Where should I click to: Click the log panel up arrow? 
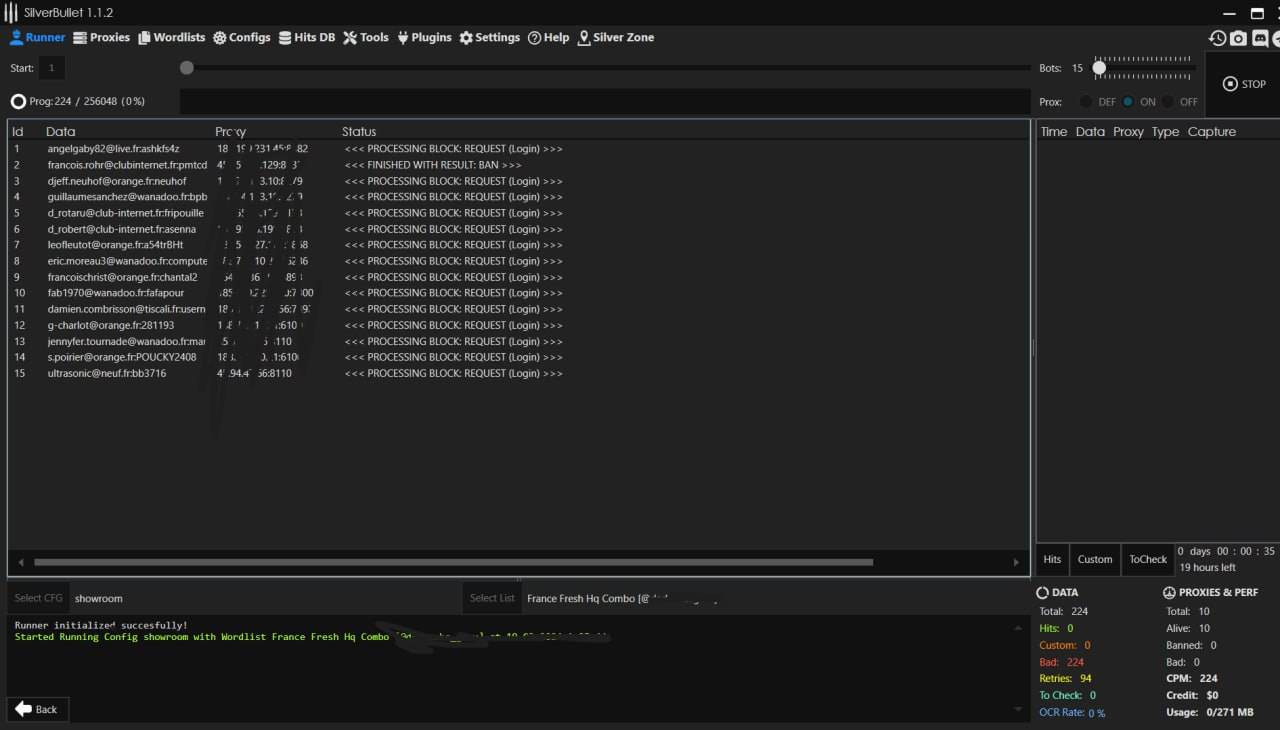point(1019,627)
